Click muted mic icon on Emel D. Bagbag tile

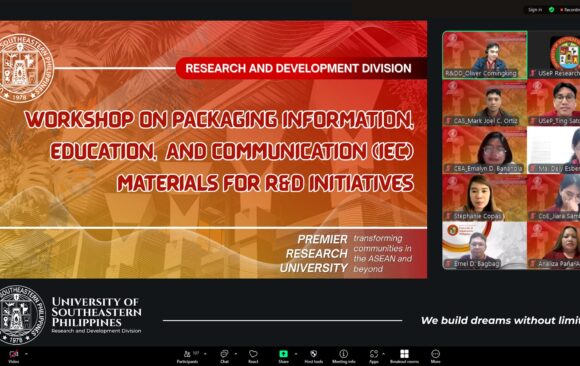pyautogui.click(x=448, y=264)
